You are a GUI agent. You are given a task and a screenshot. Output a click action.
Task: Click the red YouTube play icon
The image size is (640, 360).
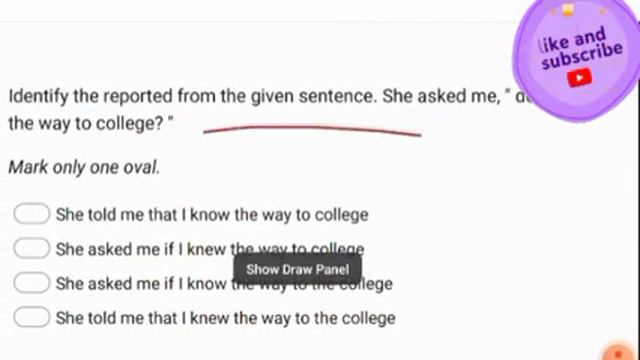point(579,78)
